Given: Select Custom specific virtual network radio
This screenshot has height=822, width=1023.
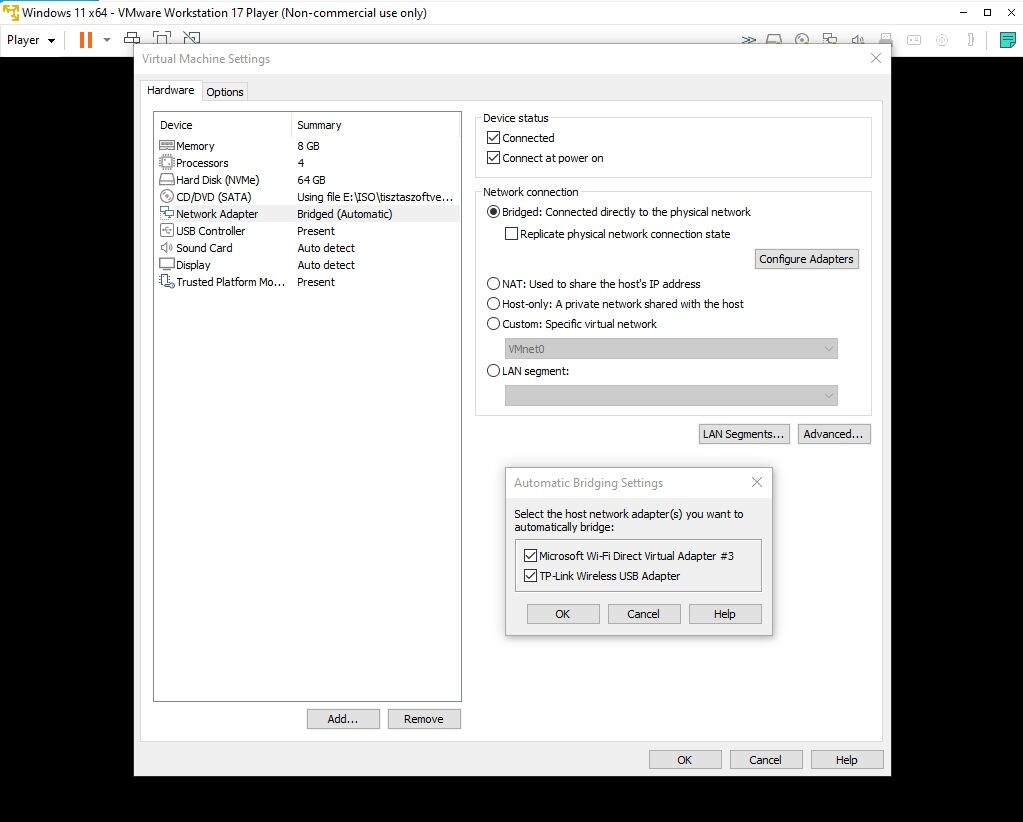Looking at the screenshot, I should point(493,324).
